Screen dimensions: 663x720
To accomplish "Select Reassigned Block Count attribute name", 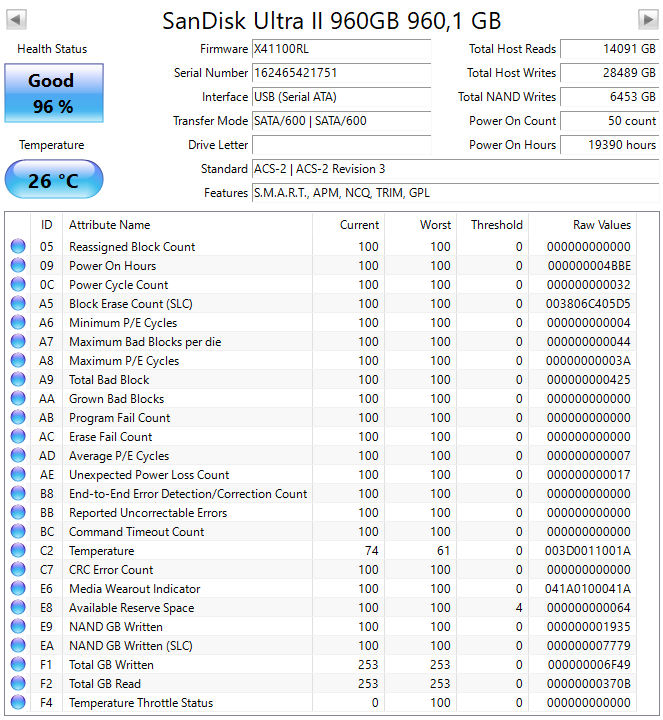I will pos(132,247).
